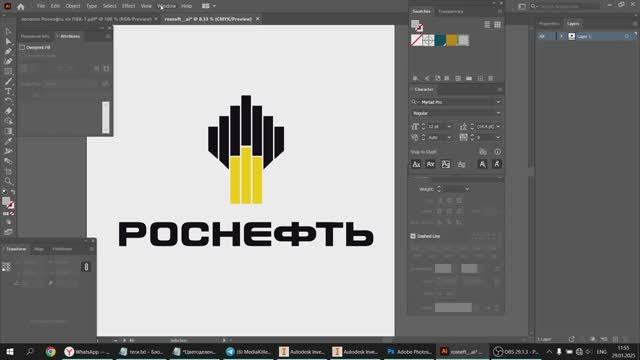The height and width of the screenshot is (360, 640).
Task: Open the Help menu
Action: [x=187, y=6]
